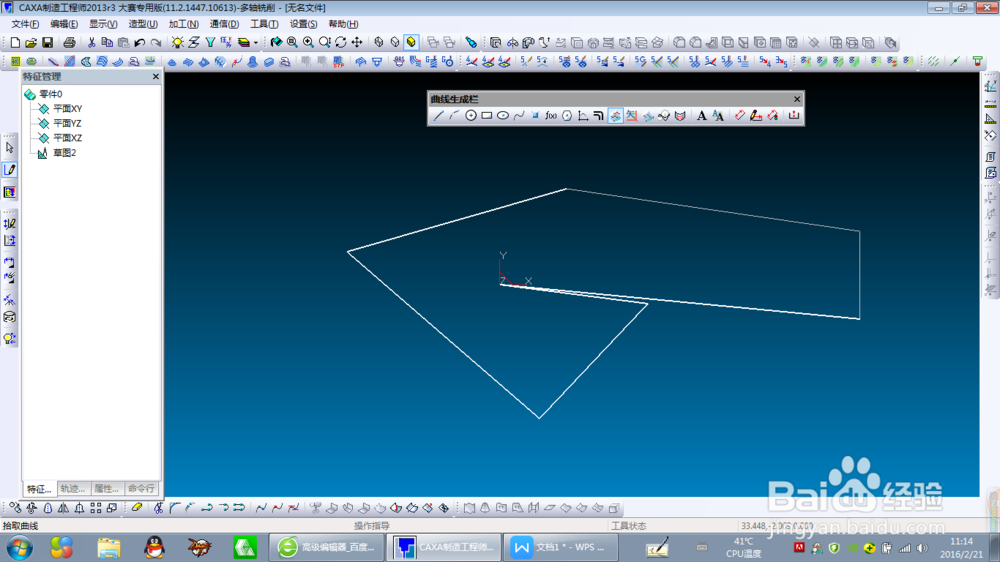
Task: Click the volume speaker tray icon
Action: coord(922,548)
